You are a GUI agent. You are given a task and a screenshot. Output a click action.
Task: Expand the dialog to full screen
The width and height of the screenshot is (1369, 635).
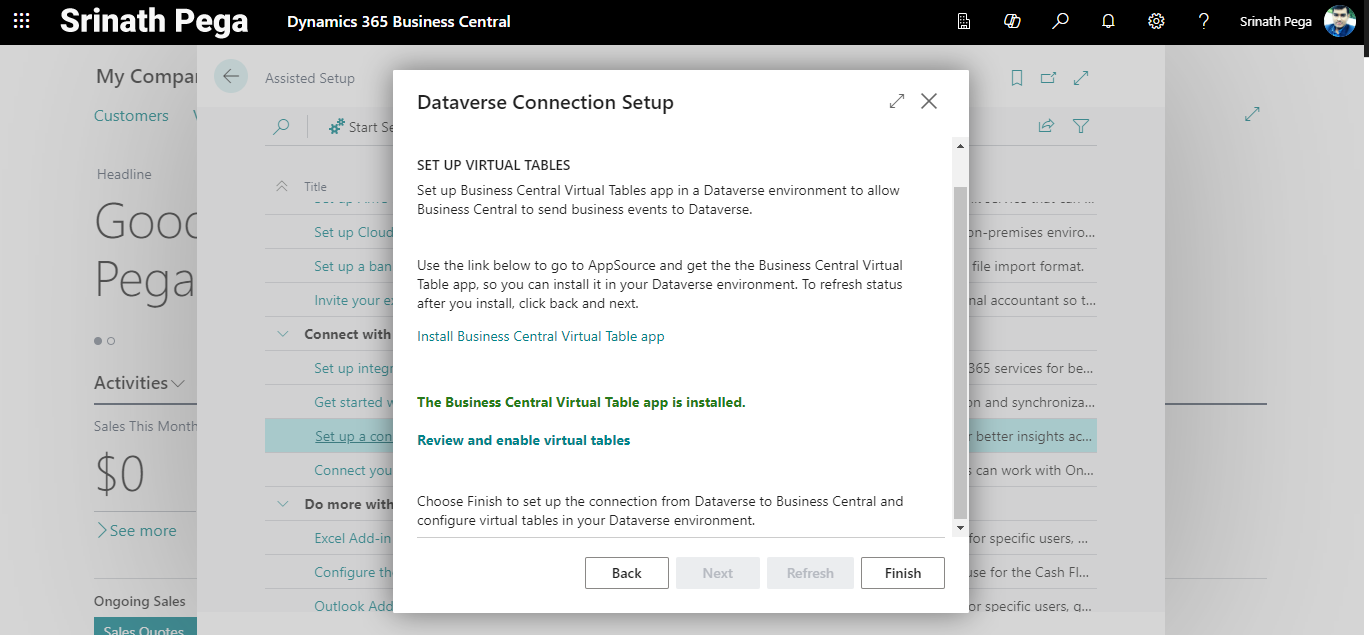[896, 101]
